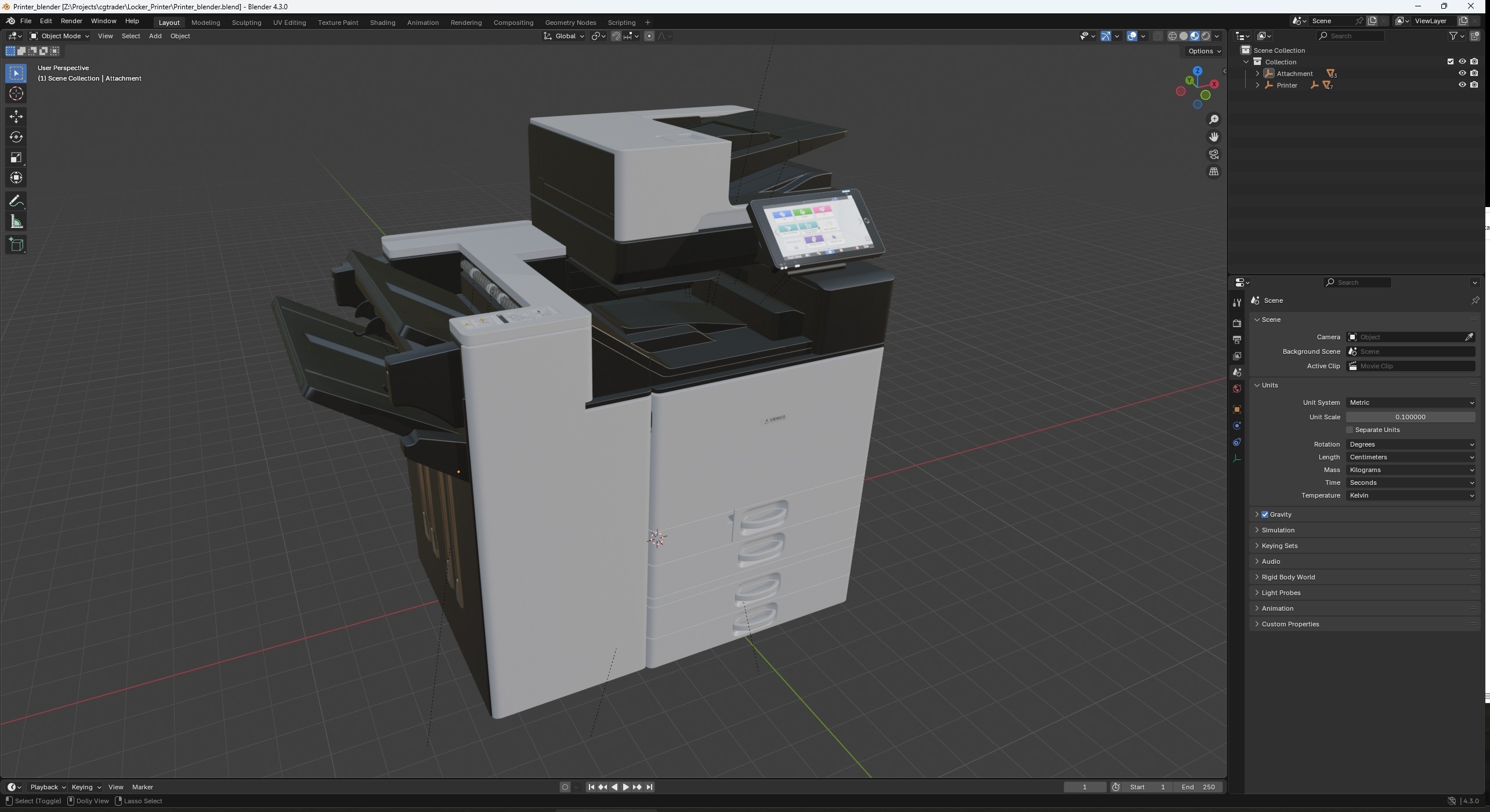The height and width of the screenshot is (812, 1490).
Task: Enable the Separate Units checkbox
Action: pyautogui.click(x=1350, y=430)
